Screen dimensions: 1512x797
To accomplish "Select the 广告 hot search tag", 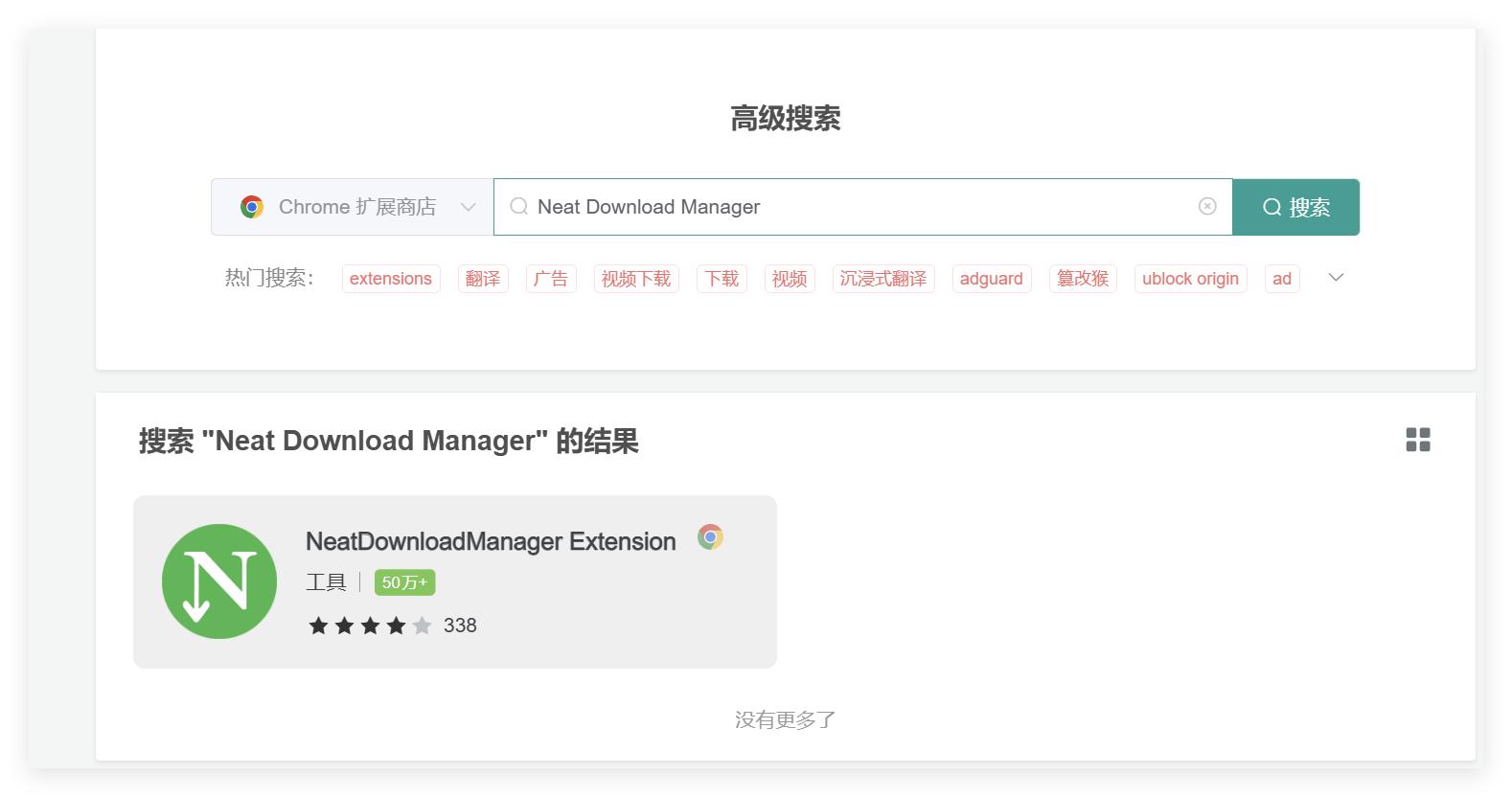I will (x=551, y=279).
